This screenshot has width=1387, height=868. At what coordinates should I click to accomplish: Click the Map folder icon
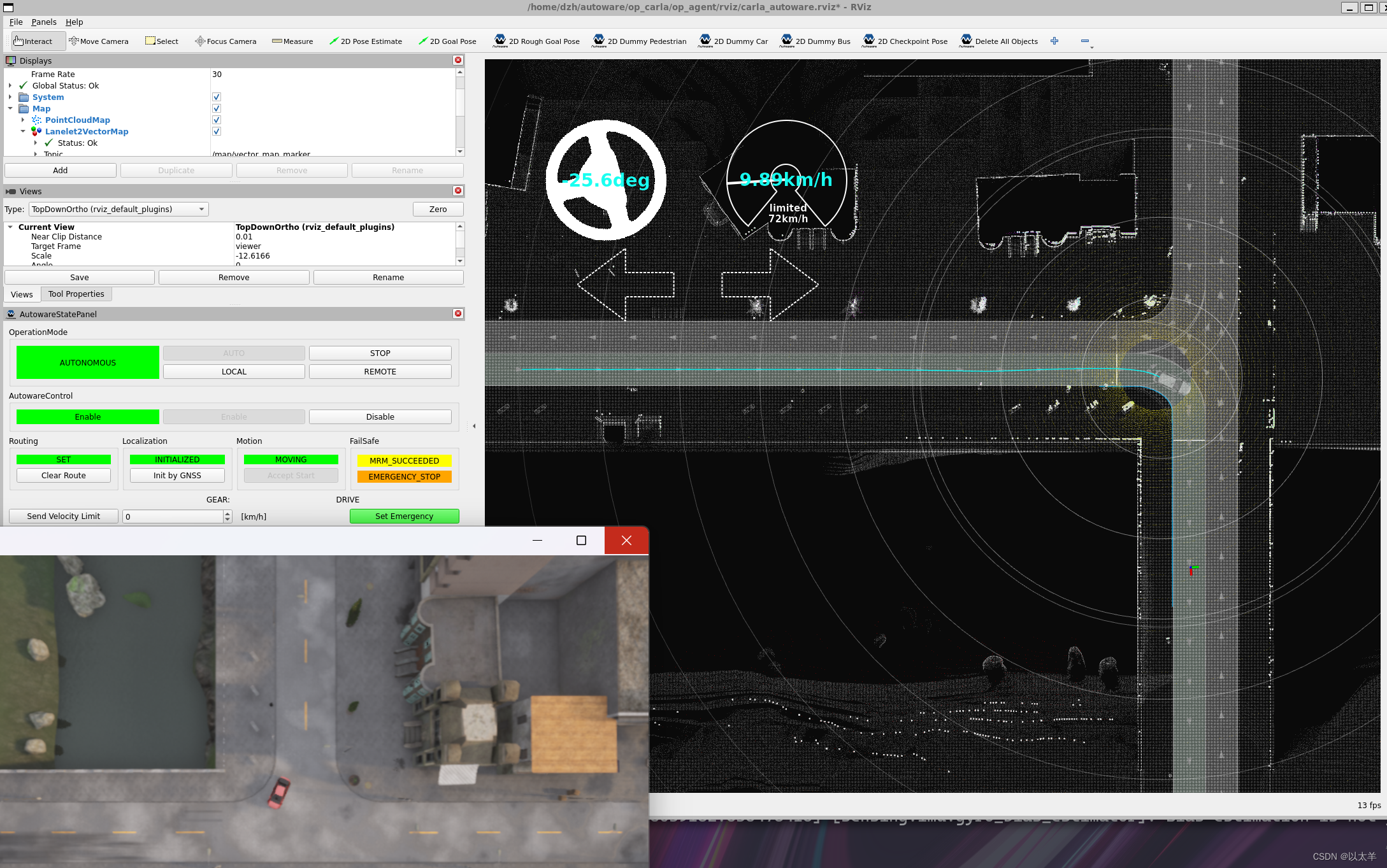24,108
